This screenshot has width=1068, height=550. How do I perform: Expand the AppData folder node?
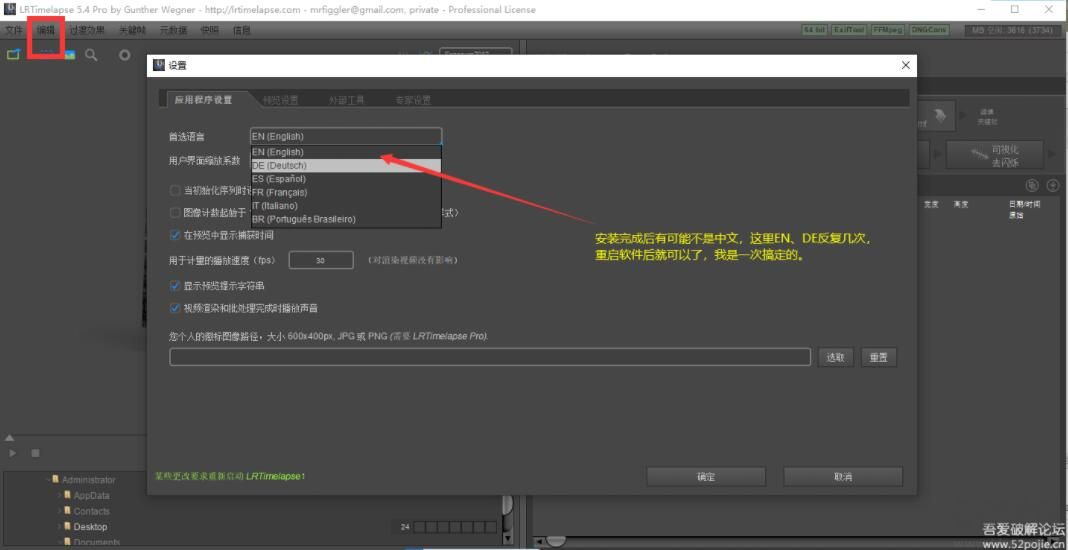(x=59, y=495)
